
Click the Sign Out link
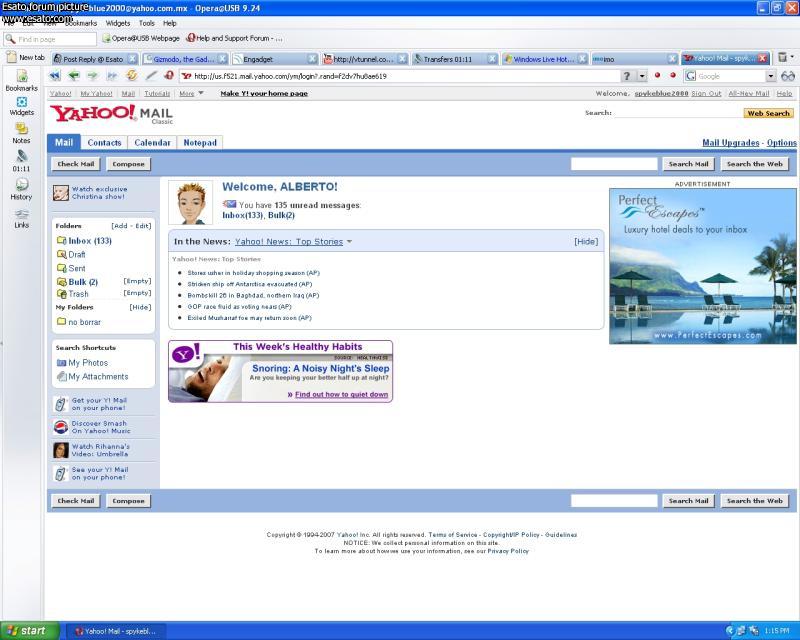click(706, 93)
